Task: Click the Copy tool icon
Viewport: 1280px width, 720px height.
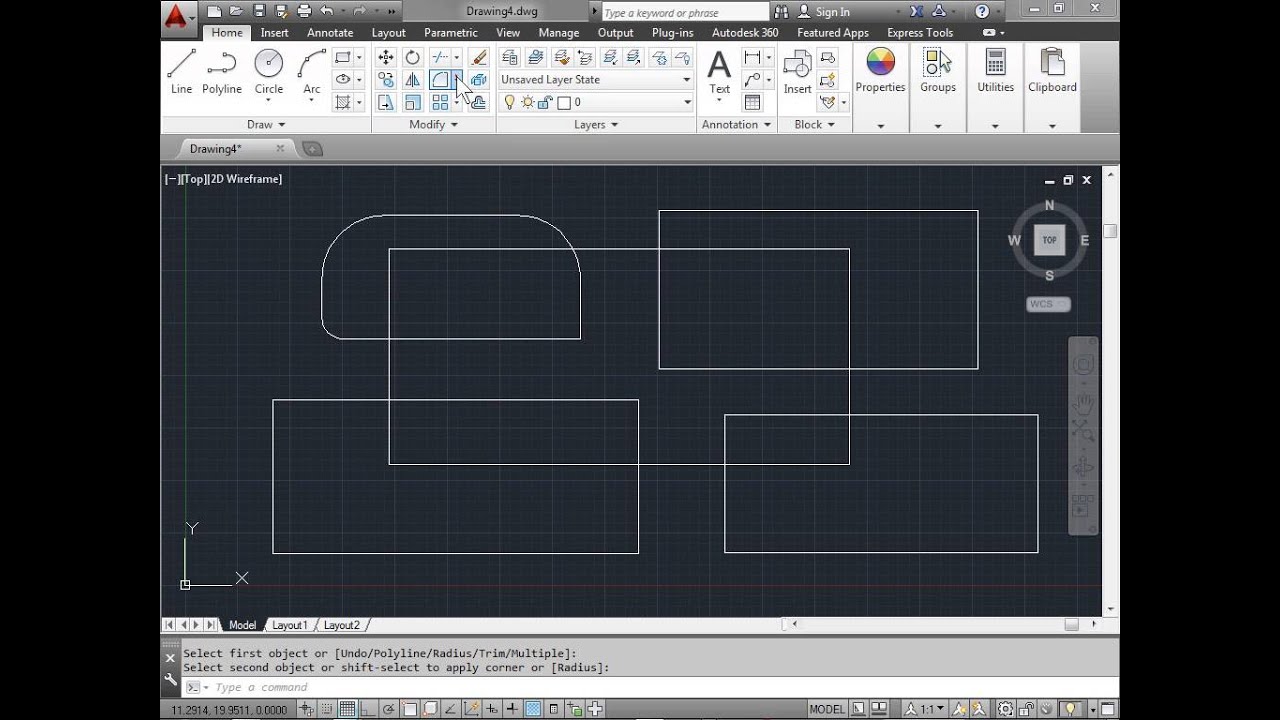Action: click(386, 80)
